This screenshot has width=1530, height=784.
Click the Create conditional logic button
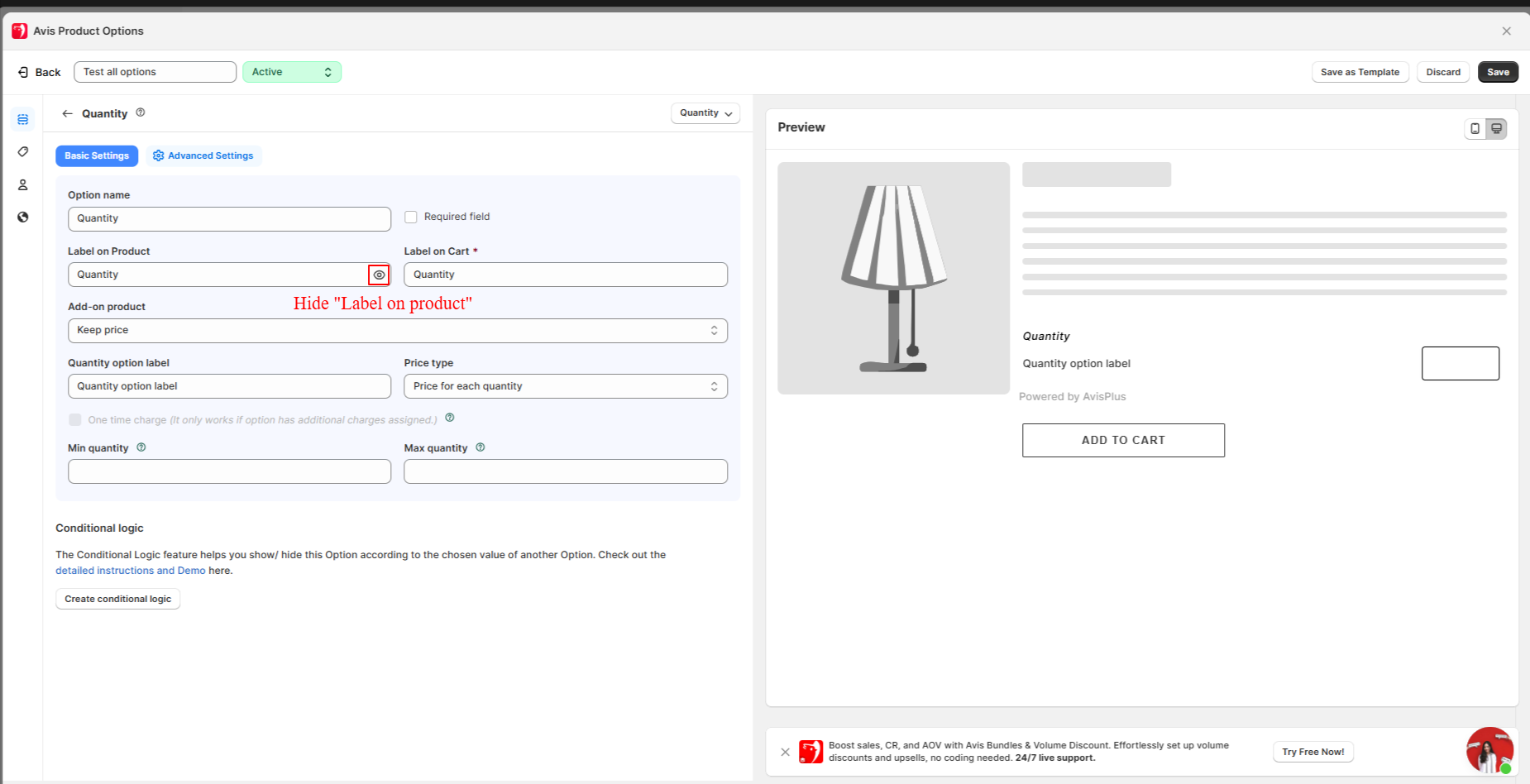click(x=117, y=599)
